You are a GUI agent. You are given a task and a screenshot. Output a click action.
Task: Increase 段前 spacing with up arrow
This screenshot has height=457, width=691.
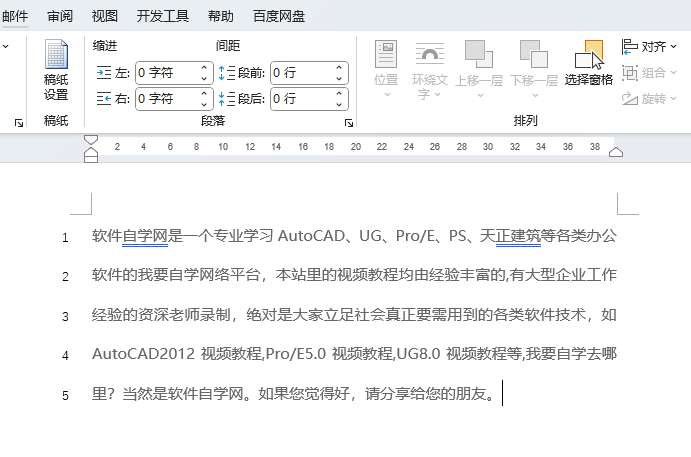click(339, 68)
